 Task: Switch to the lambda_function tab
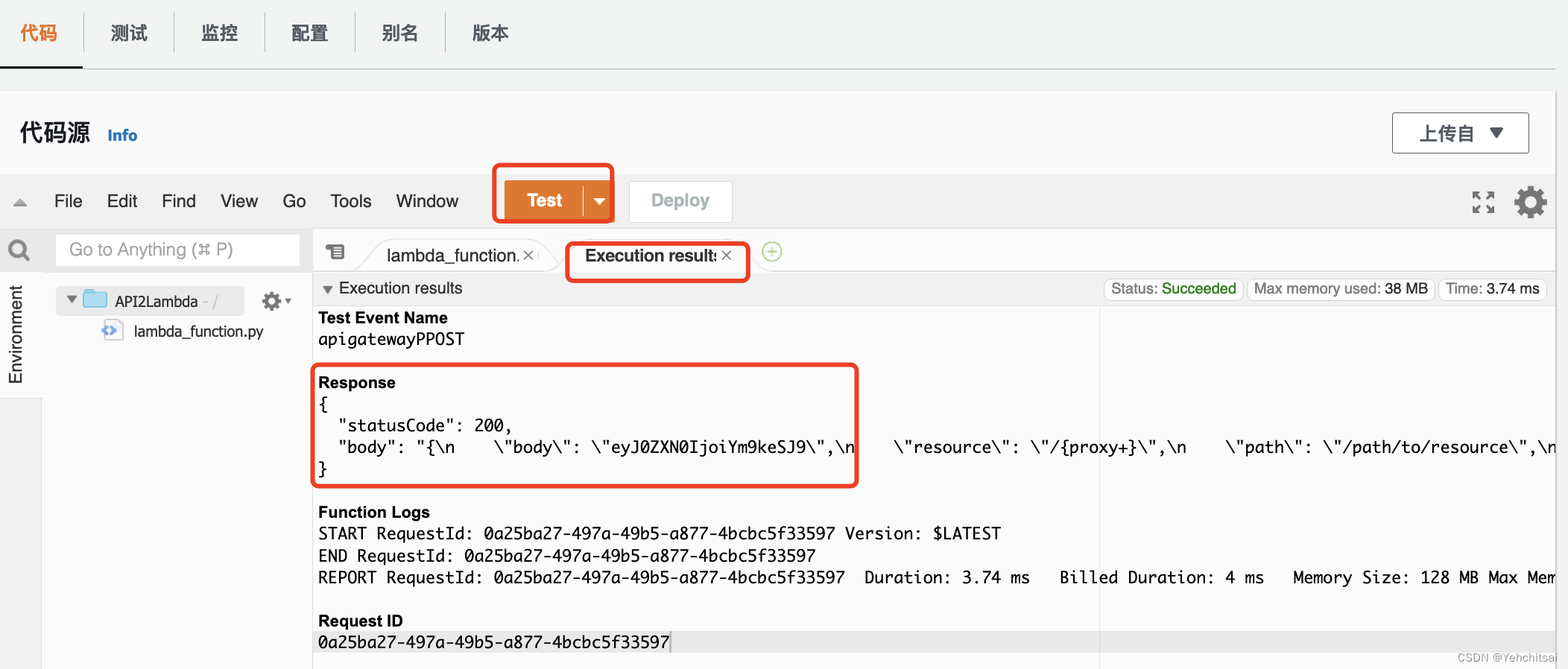coord(452,256)
